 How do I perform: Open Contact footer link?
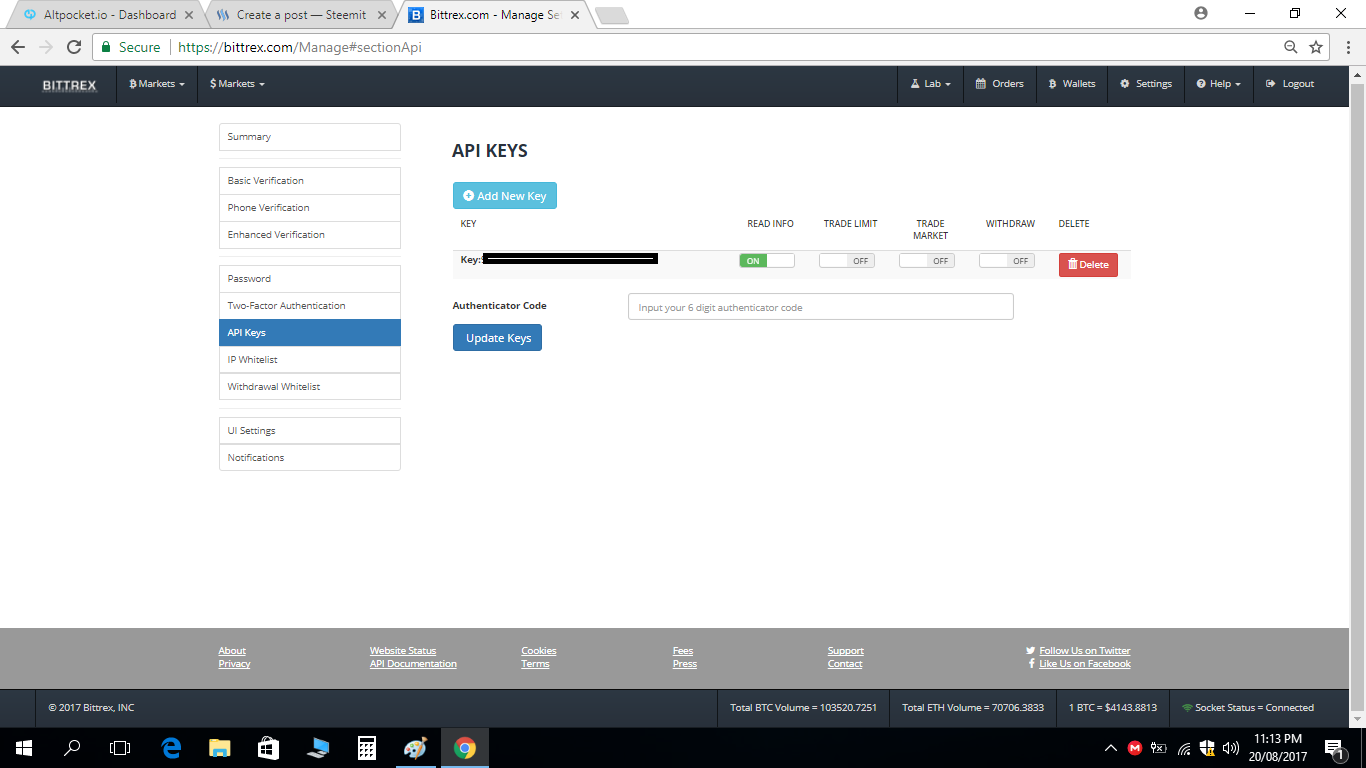tap(845, 664)
